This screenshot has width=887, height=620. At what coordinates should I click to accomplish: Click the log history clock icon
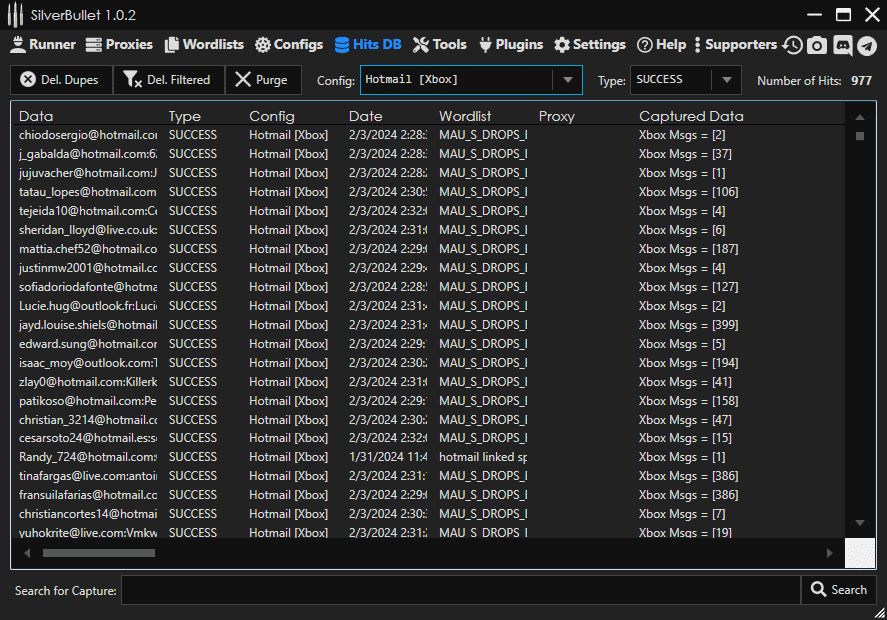point(793,45)
